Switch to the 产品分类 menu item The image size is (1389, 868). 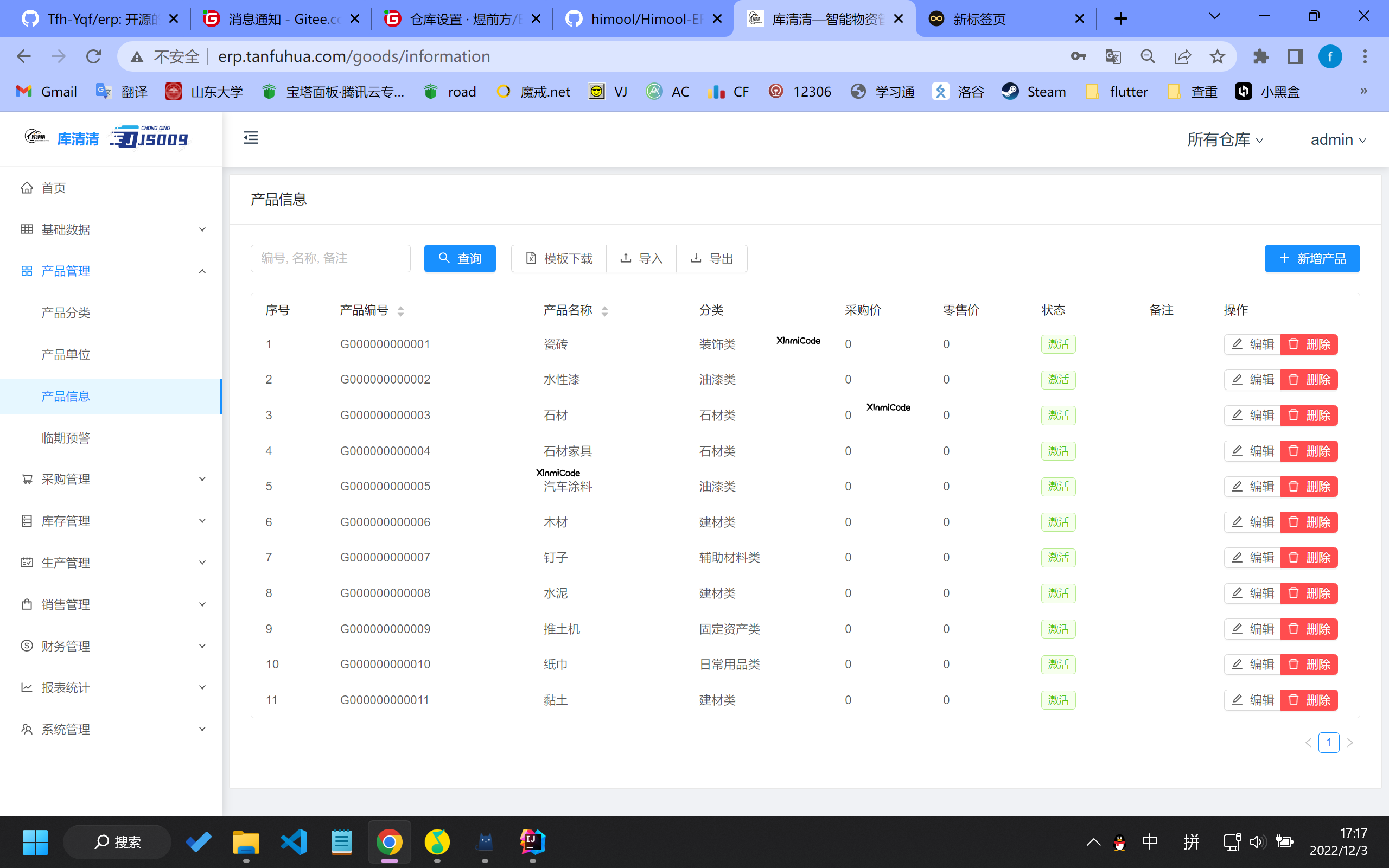point(66,312)
